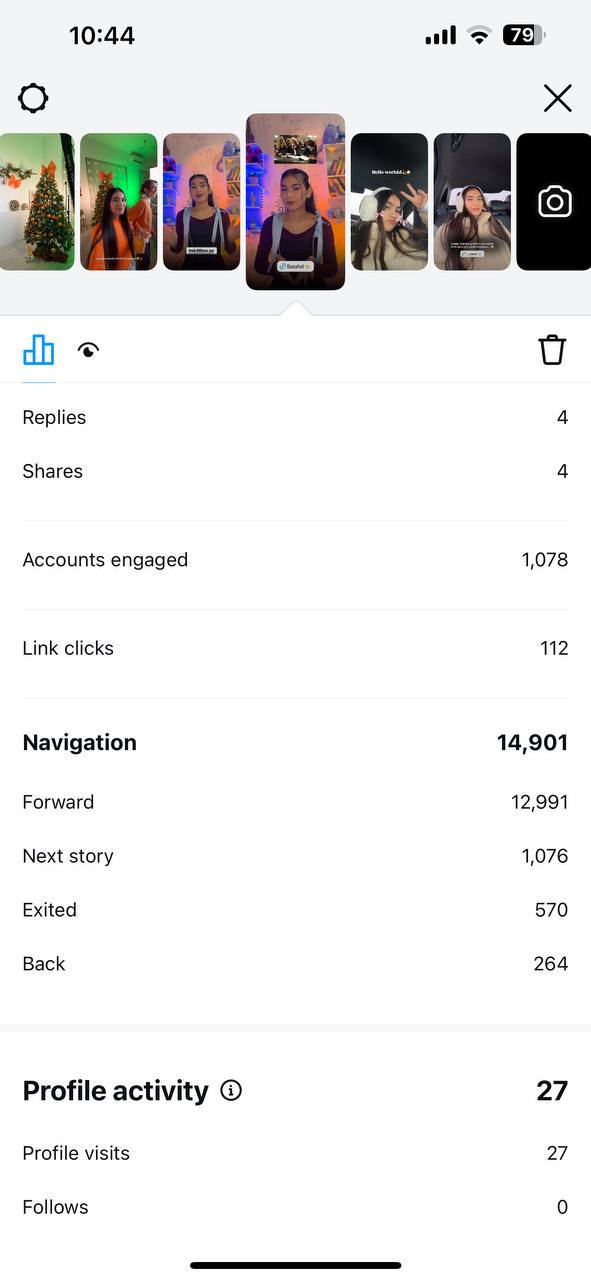
Task: Tap the Link clicks row
Action: pyautogui.click(x=295, y=648)
